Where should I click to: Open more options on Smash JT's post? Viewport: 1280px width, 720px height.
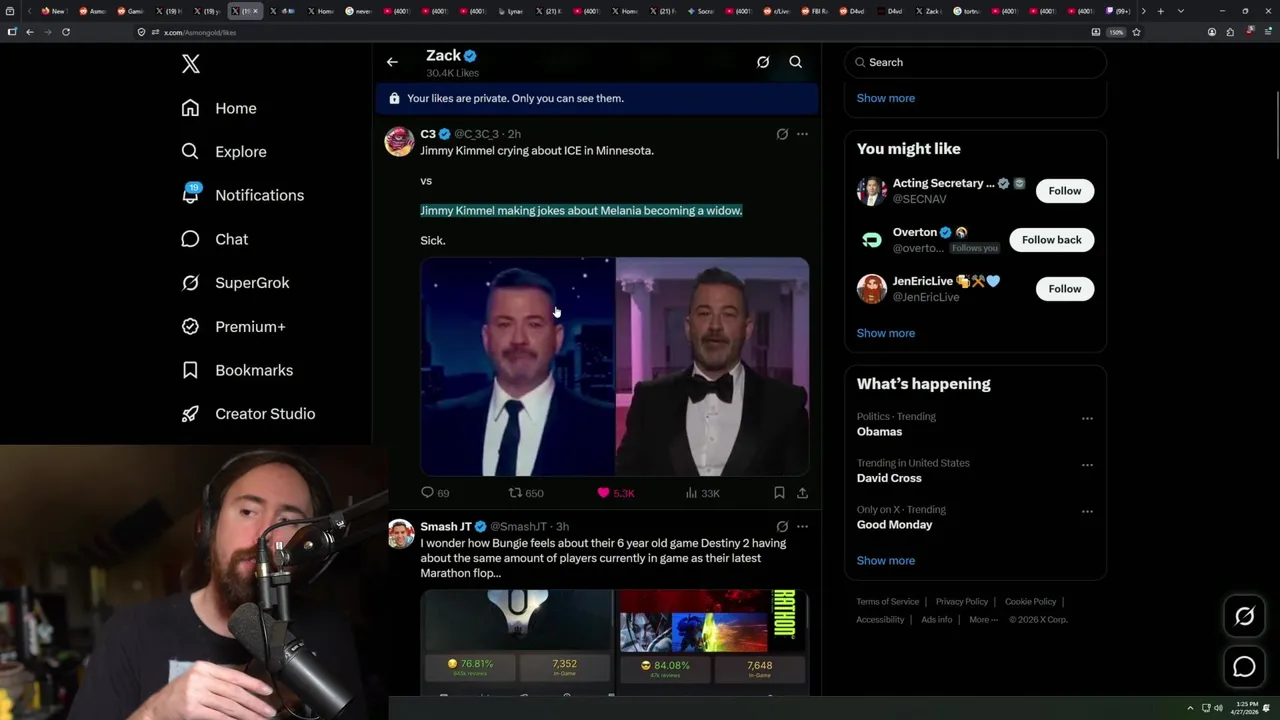802,527
